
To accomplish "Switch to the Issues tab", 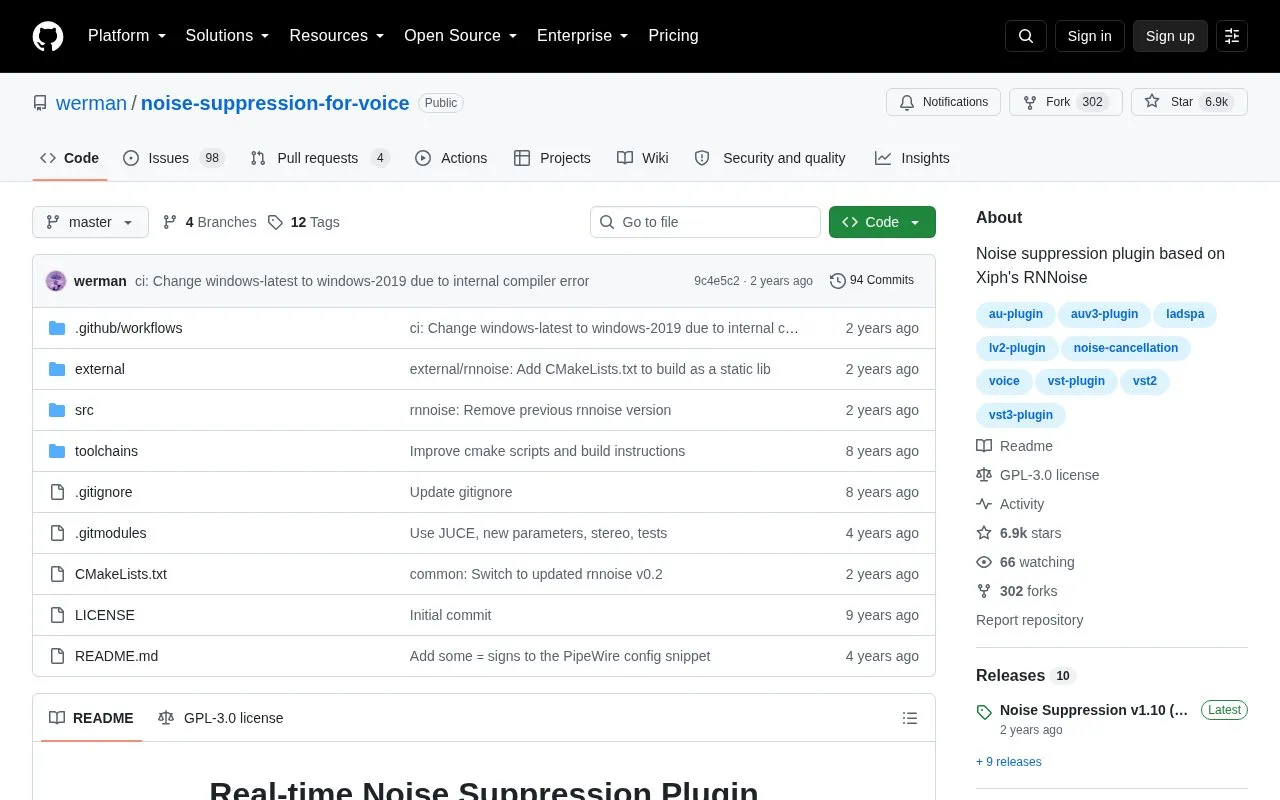I will coord(174,158).
